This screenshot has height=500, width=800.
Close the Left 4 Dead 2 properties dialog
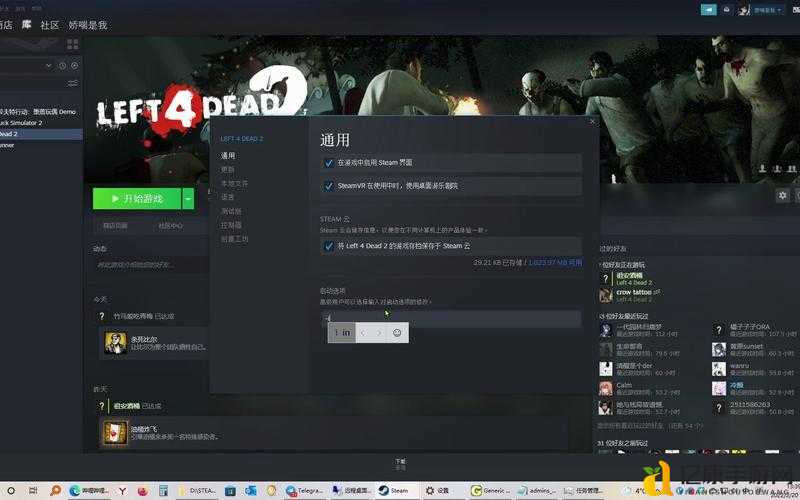[x=592, y=122]
